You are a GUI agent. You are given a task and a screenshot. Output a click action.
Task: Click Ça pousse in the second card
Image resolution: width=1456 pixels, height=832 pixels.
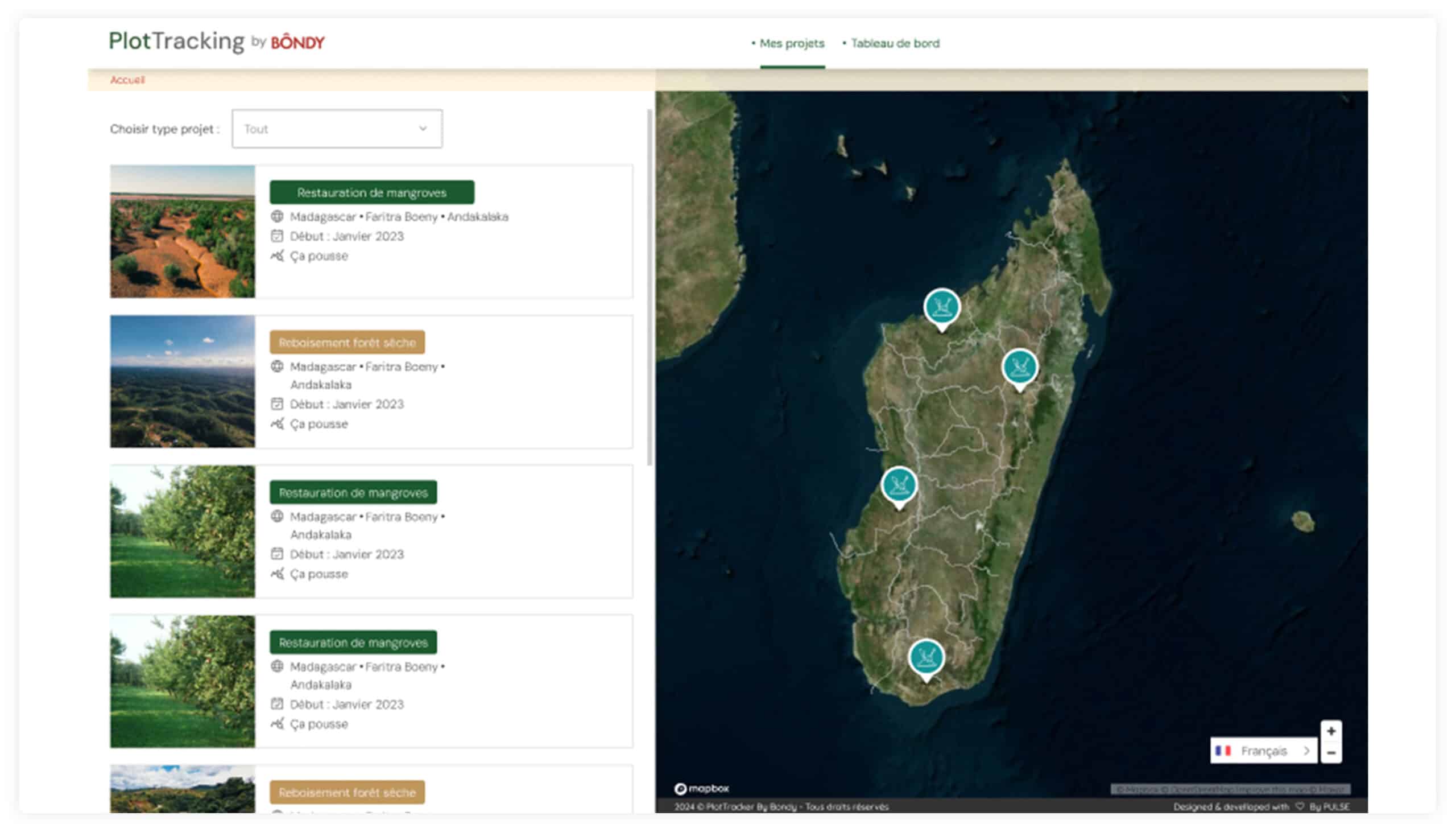pyautogui.click(x=318, y=424)
